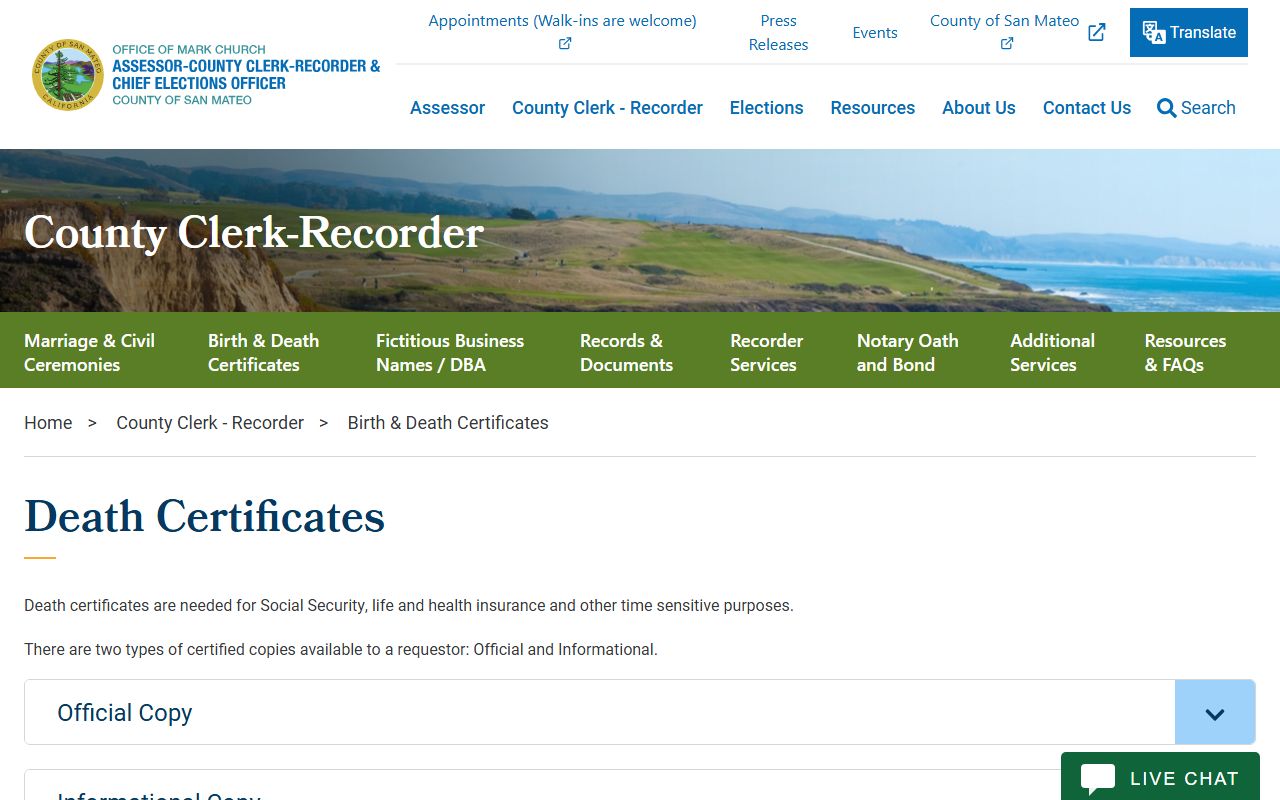Screen dimensions: 1280x800
Task: Open the Official Copy section title
Action: point(125,713)
